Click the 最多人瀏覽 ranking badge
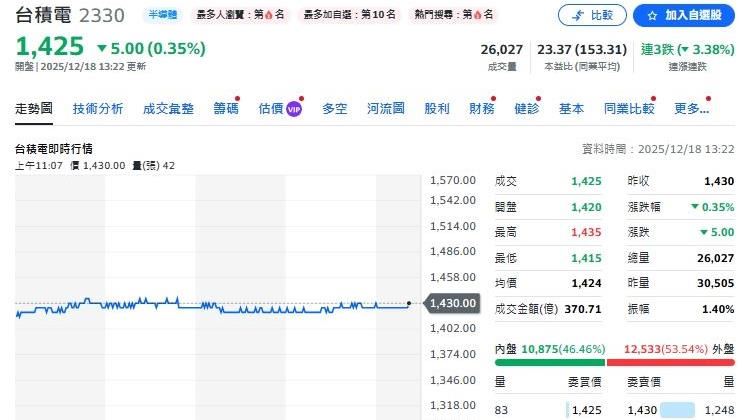The image size is (746, 420). (x=240, y=15)
